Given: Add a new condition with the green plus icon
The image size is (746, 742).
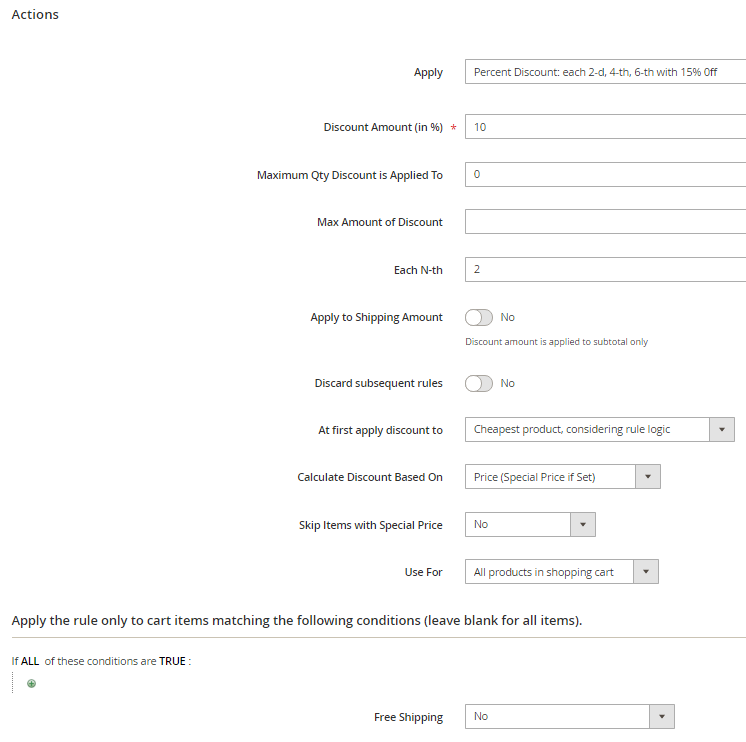Looking at the screenshot, I should coord(31,684).
